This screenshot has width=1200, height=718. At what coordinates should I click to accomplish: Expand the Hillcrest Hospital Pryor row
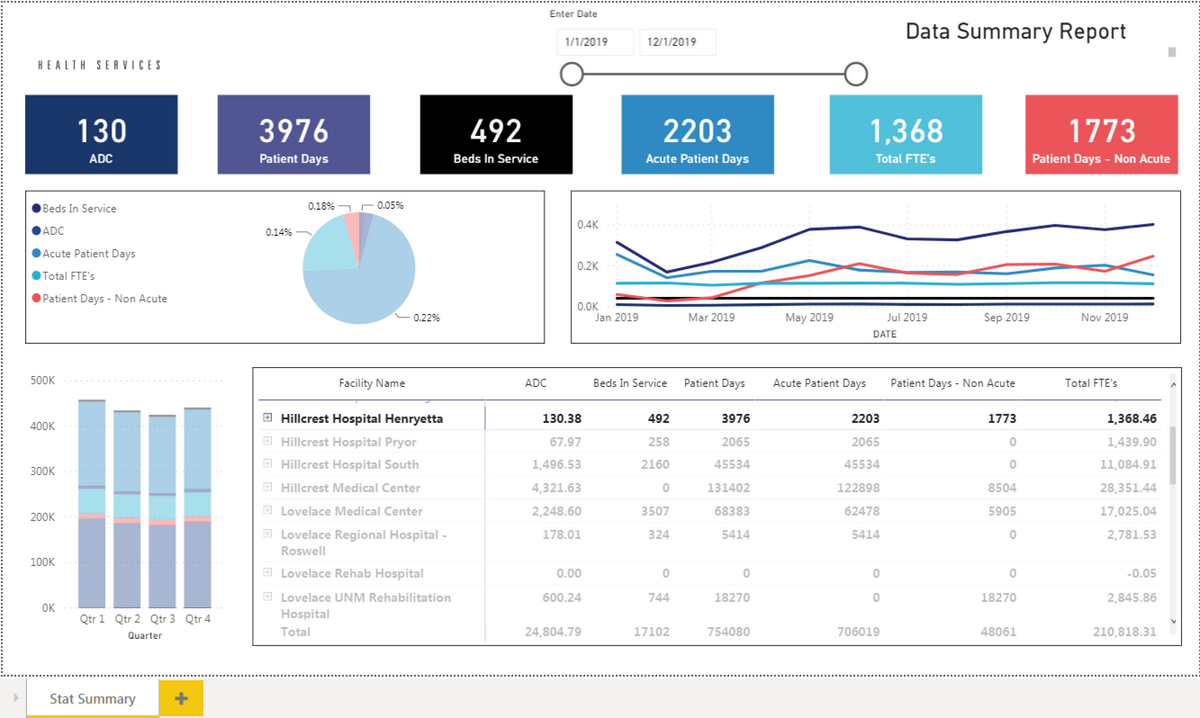tap(268, 441)
